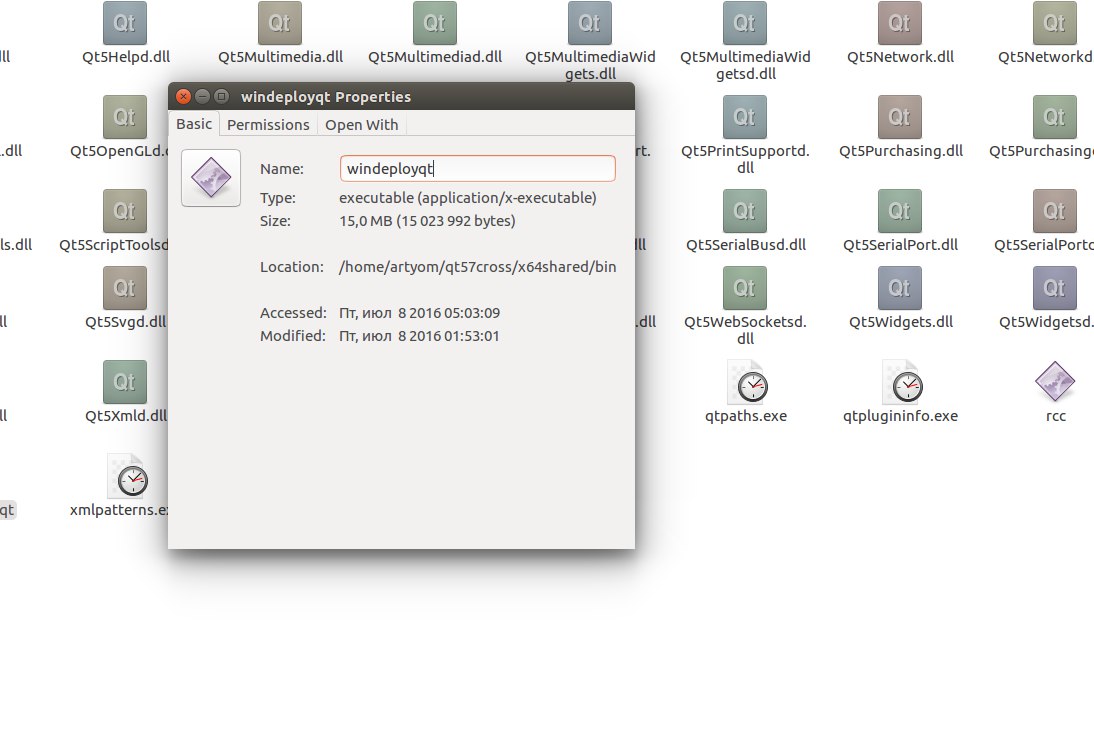1094x755 pixels.
Task: Click the qtpaths.exe file name label
Action: coord(745,416)
